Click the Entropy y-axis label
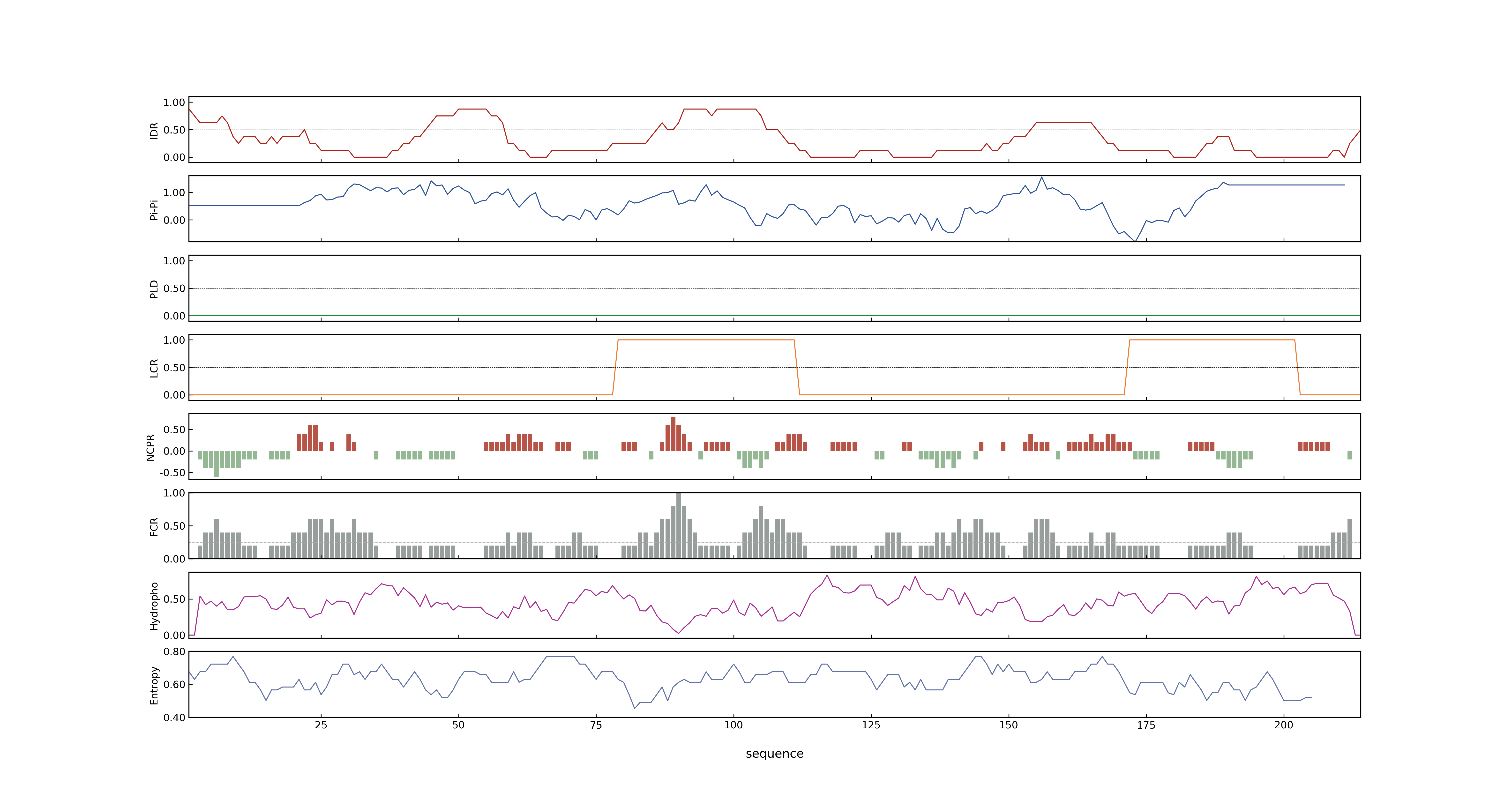 (154, 685)
